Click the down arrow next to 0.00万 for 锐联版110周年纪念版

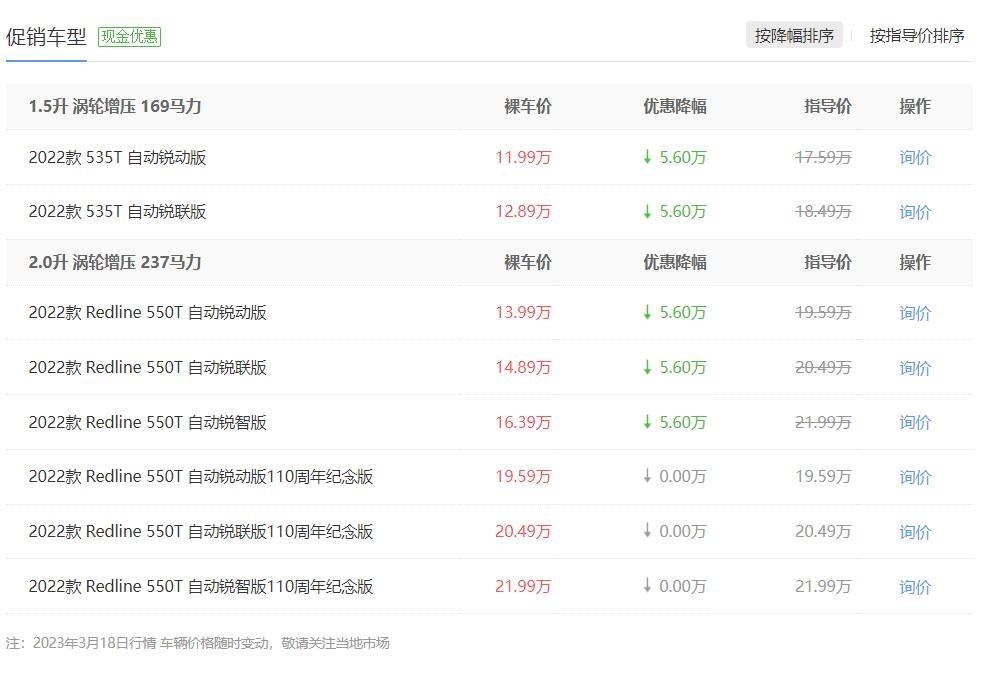click(x=646, y=532)
